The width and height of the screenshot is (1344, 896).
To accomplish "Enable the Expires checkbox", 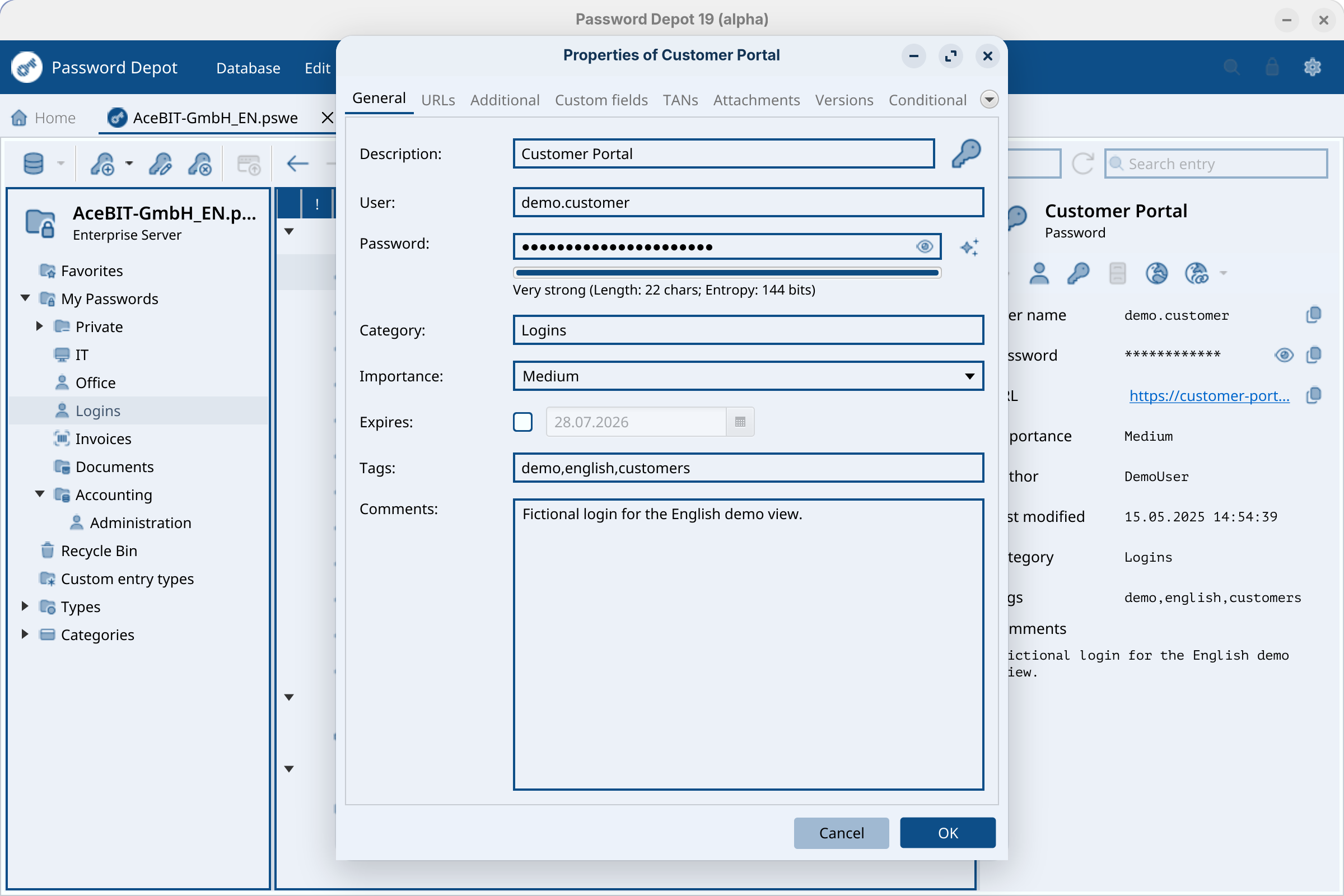I will pyautogui.click(x=522, y=422).
